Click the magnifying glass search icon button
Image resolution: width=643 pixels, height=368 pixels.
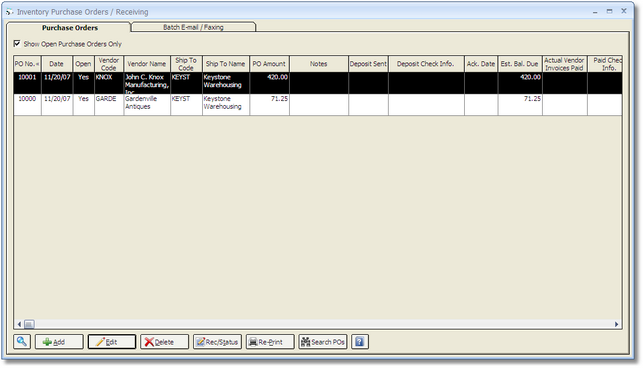point(22,341)
